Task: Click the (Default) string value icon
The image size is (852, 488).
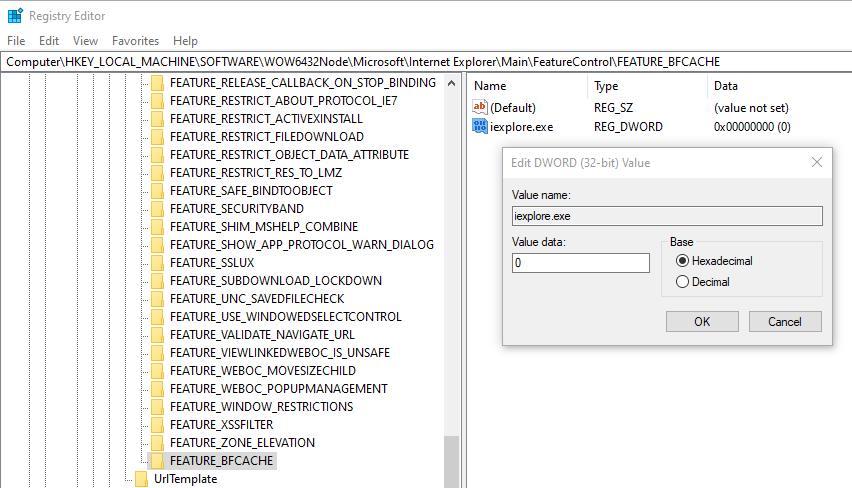Action: [x=480, y=107]
